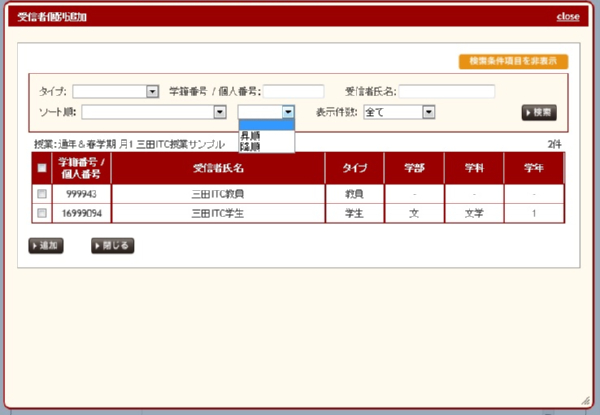Click the 三田ITC学生 name cell
600x415 pixels.
[218, 213]
